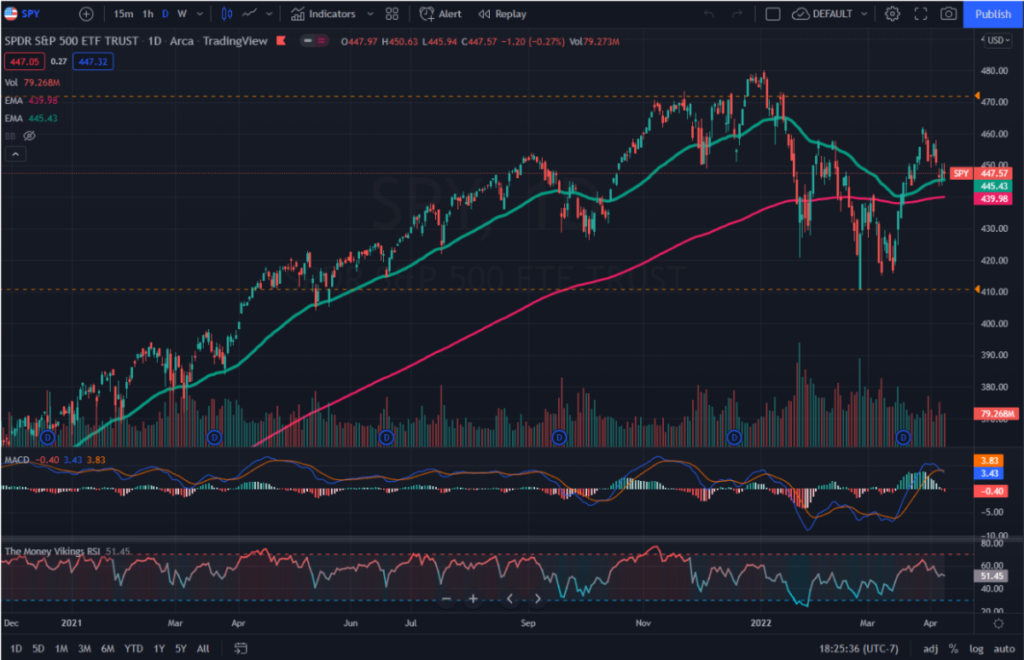Start bar Replay mode
1024x660 pixels.
click(502, 14)
